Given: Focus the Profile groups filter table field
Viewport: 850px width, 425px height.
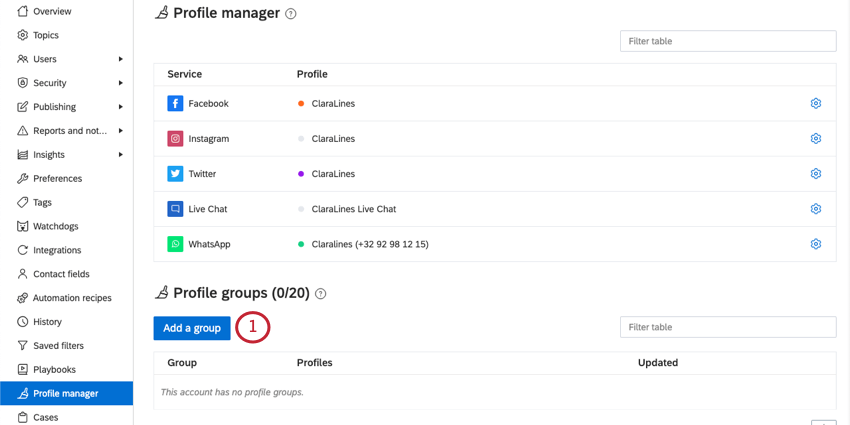Looking at the screenshot, I should tap(728, 327).
